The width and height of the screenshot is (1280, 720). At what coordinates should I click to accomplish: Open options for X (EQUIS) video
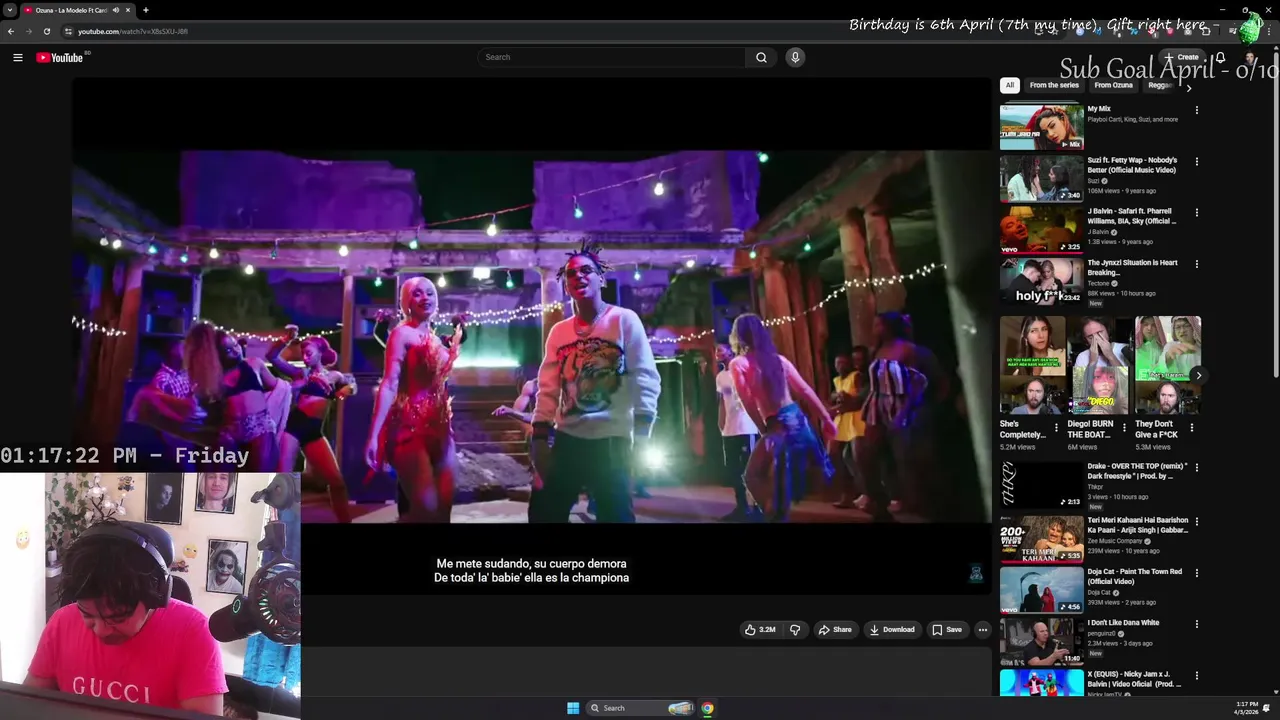pos(1196,675)
